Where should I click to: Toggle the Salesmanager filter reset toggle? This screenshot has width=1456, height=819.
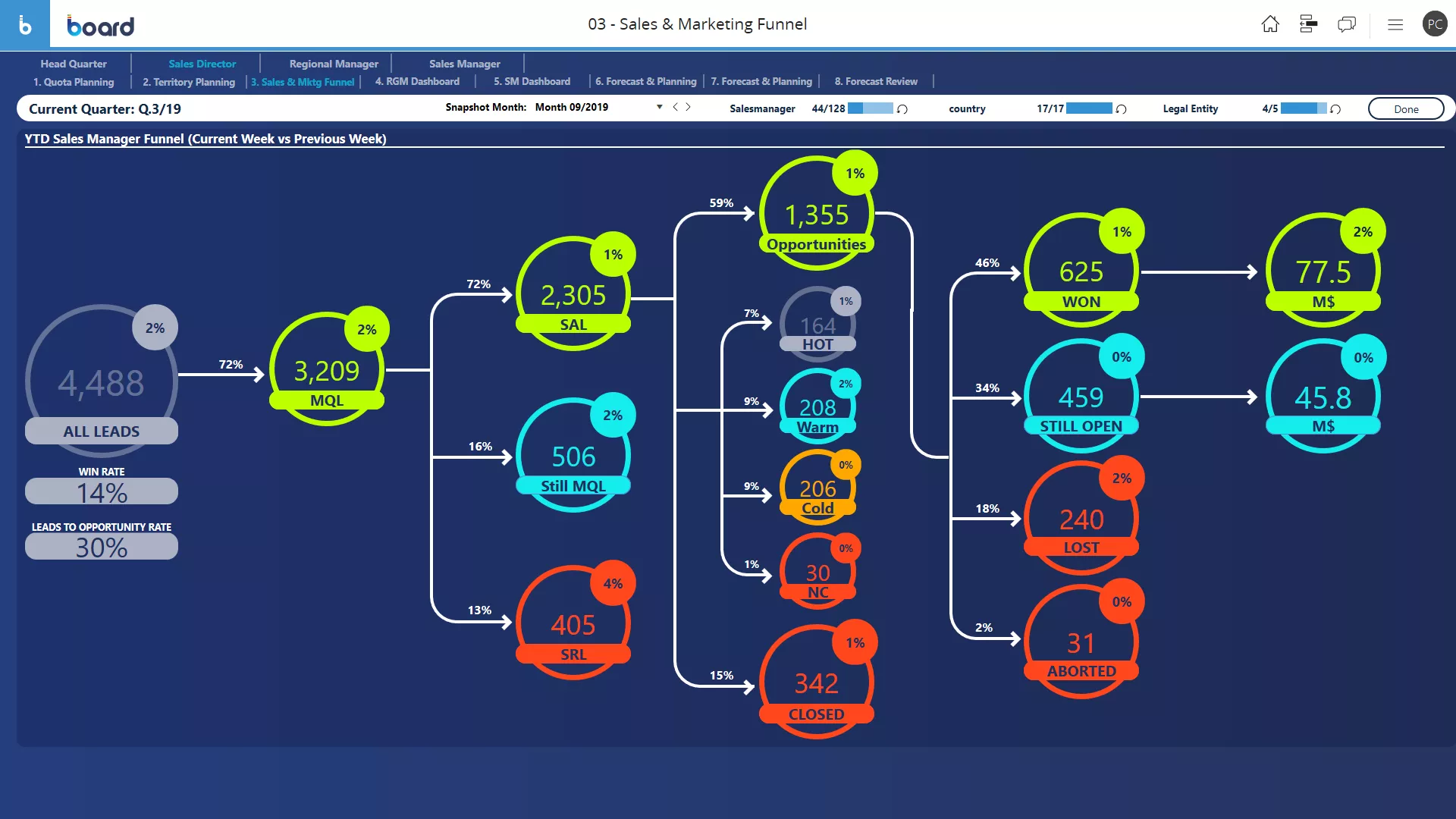coord(901,109)
